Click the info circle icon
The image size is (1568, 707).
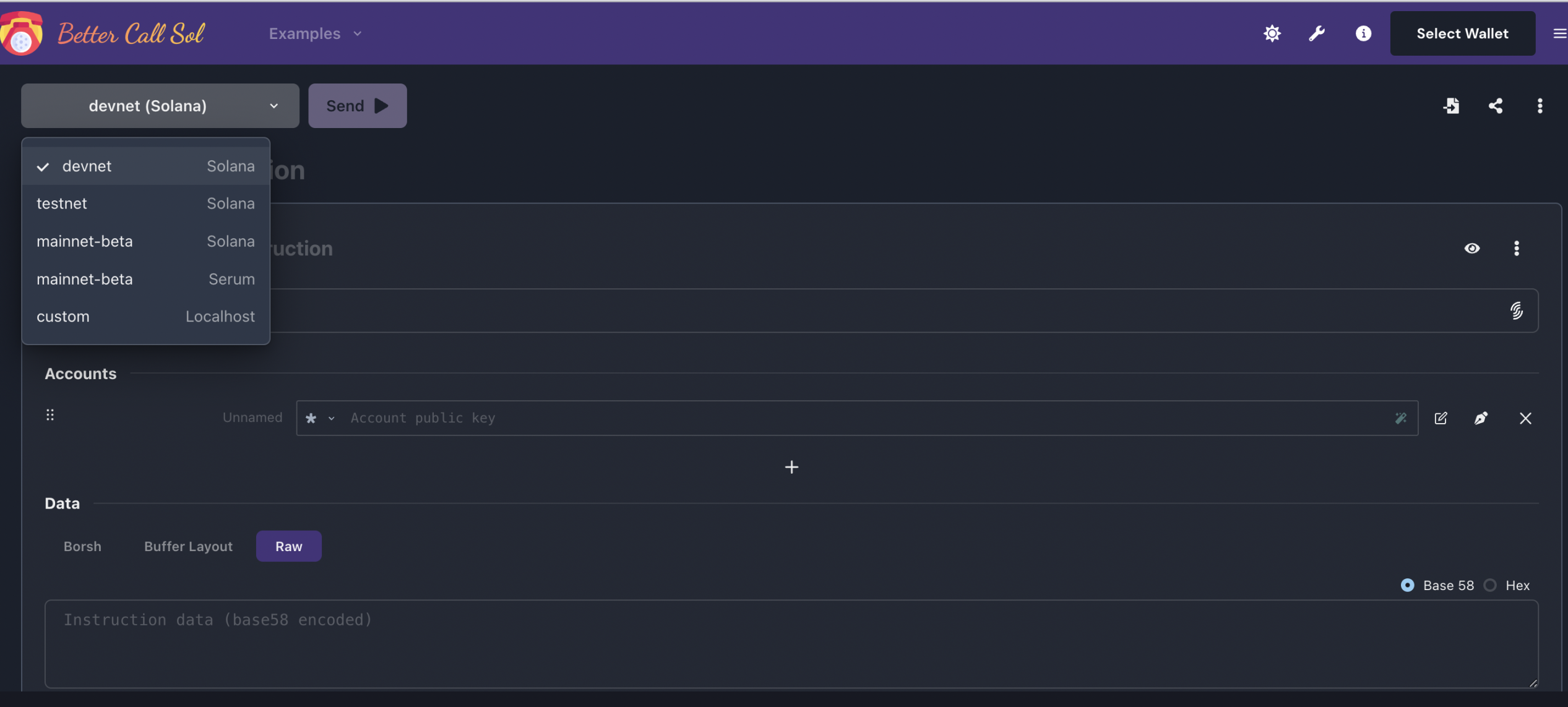pyautogui.click(x=1363, y=33)
